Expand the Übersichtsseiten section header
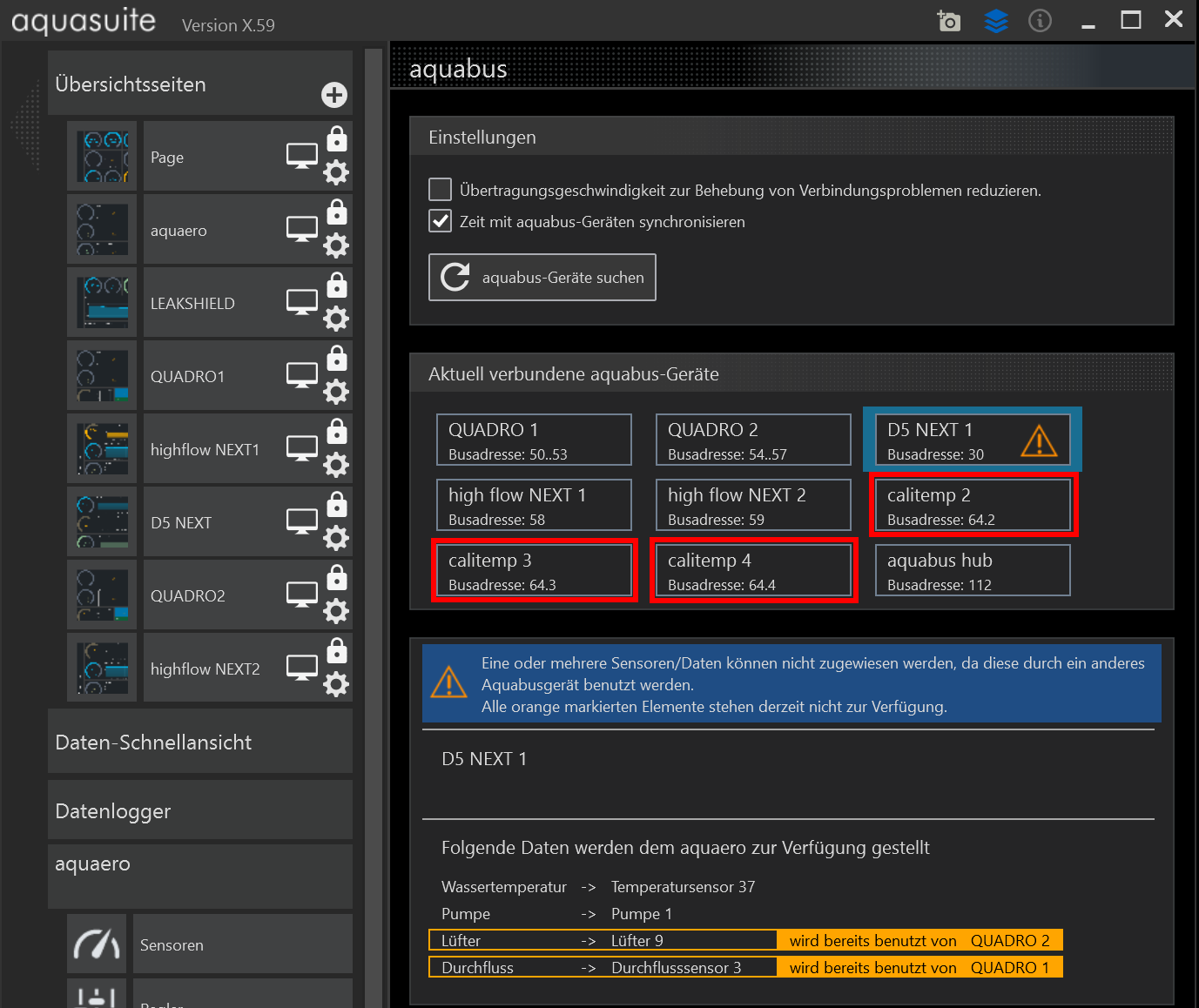1199x1008 pixels. [x=131, y=84]
